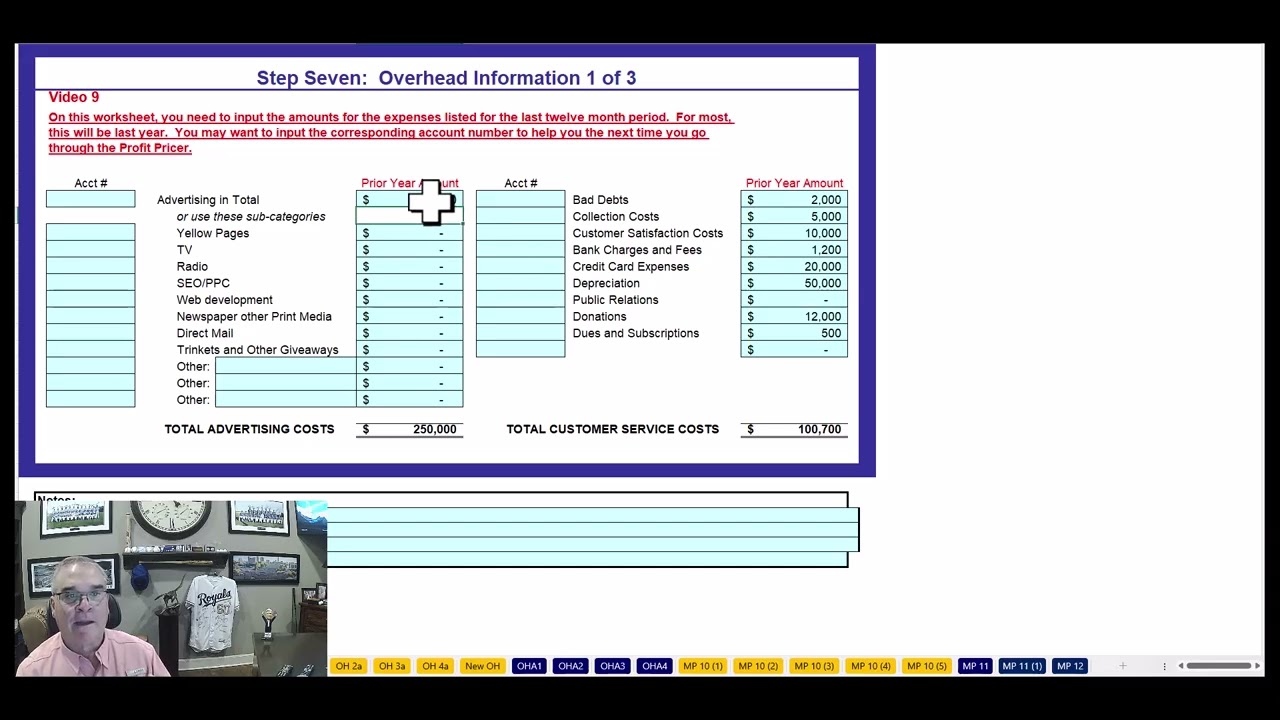Select the OHA1 sheet tab

tap(529, 666)
